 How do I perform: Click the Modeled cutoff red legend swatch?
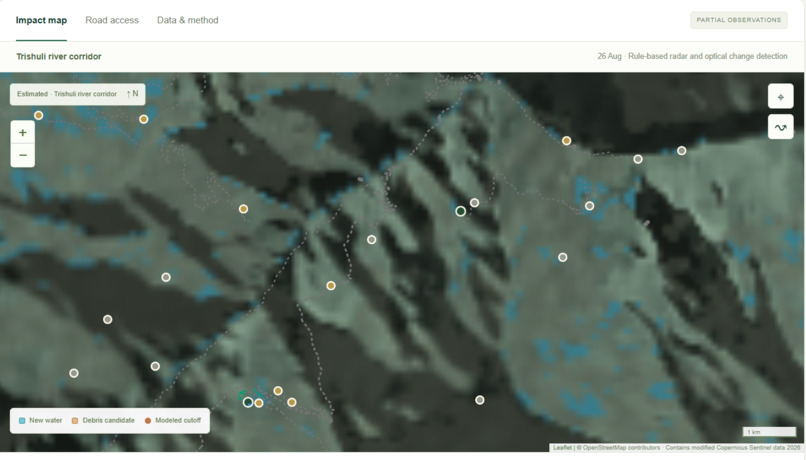148,420
